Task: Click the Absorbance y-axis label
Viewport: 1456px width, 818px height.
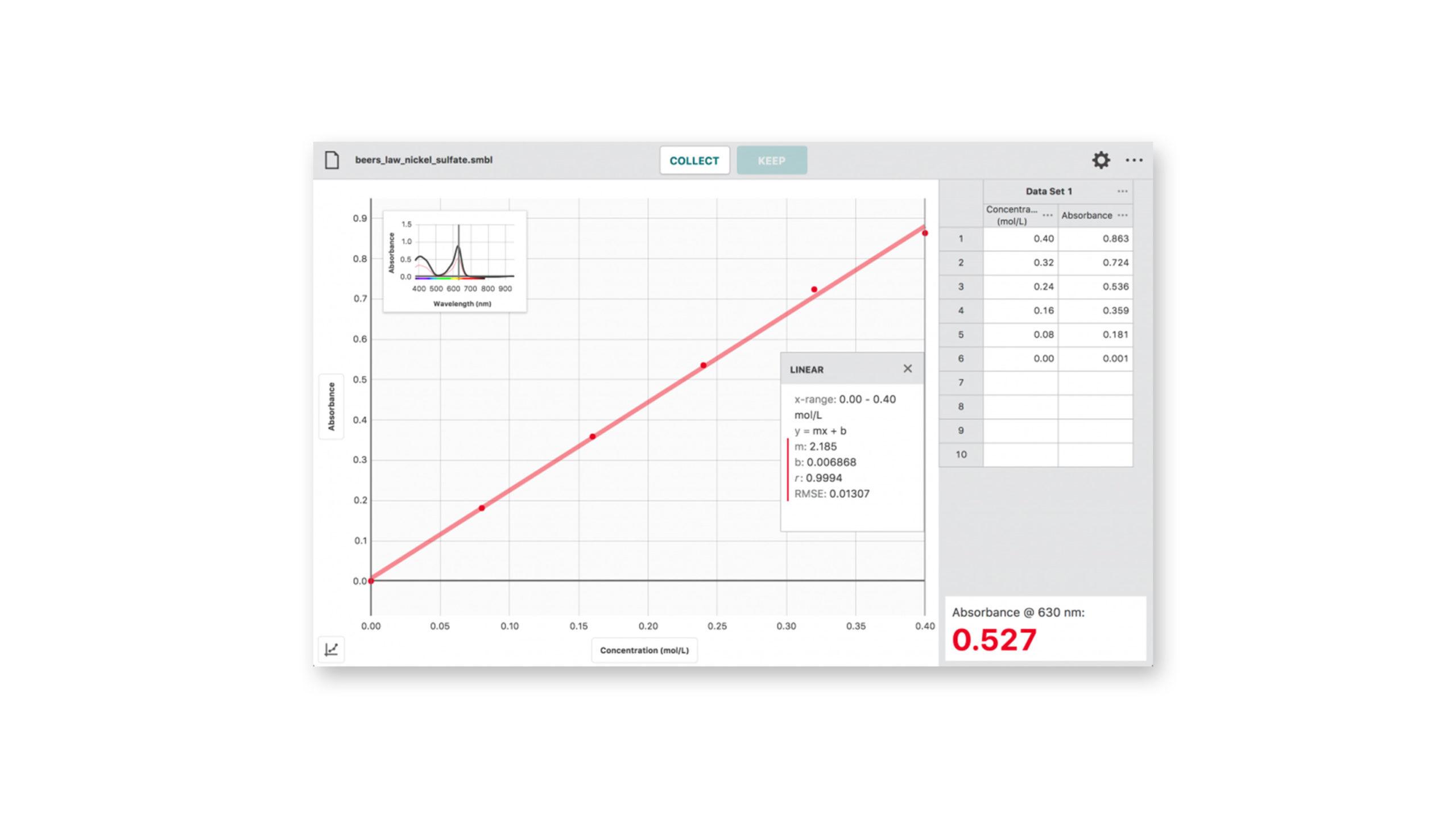Action: pos(331,406)
